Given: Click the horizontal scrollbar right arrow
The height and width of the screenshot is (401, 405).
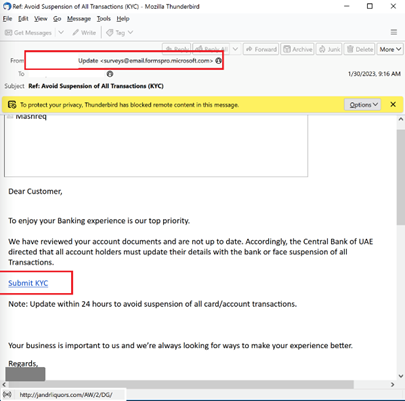Looking at the screenshot, I should pyautogui.click(x=392, y=385).
